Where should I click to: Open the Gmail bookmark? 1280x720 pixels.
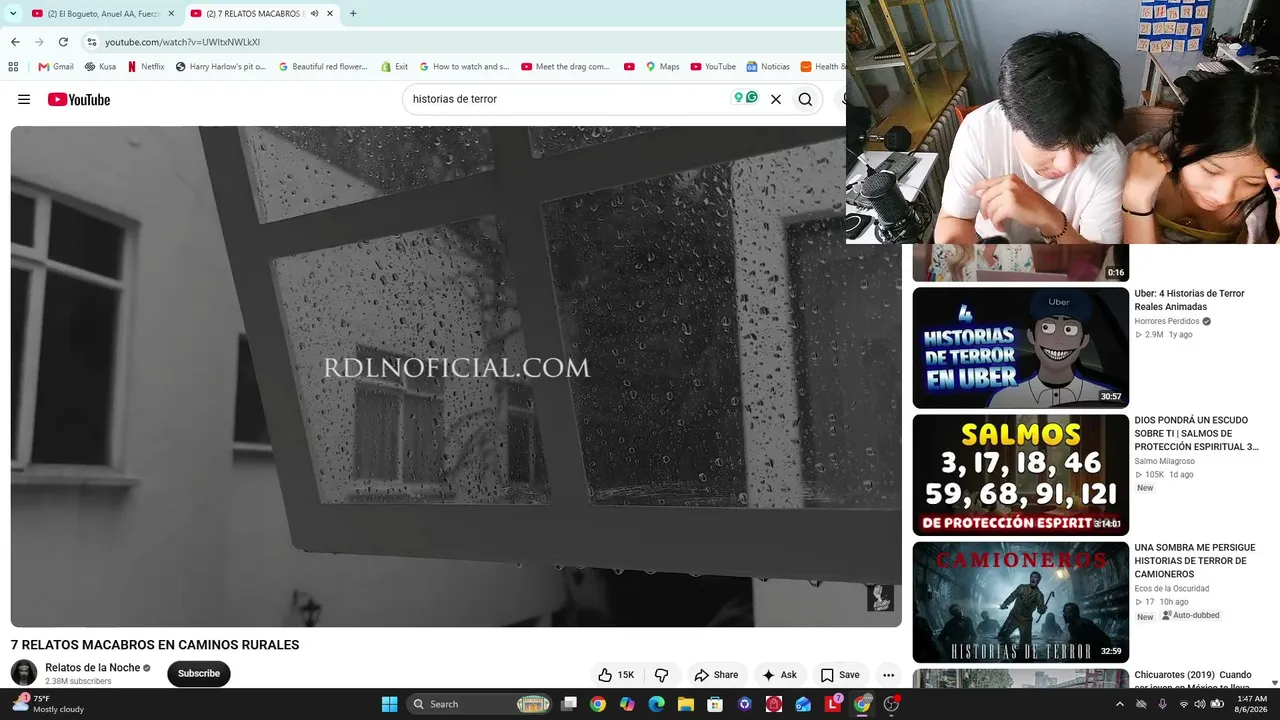click(x=56, y=67)
